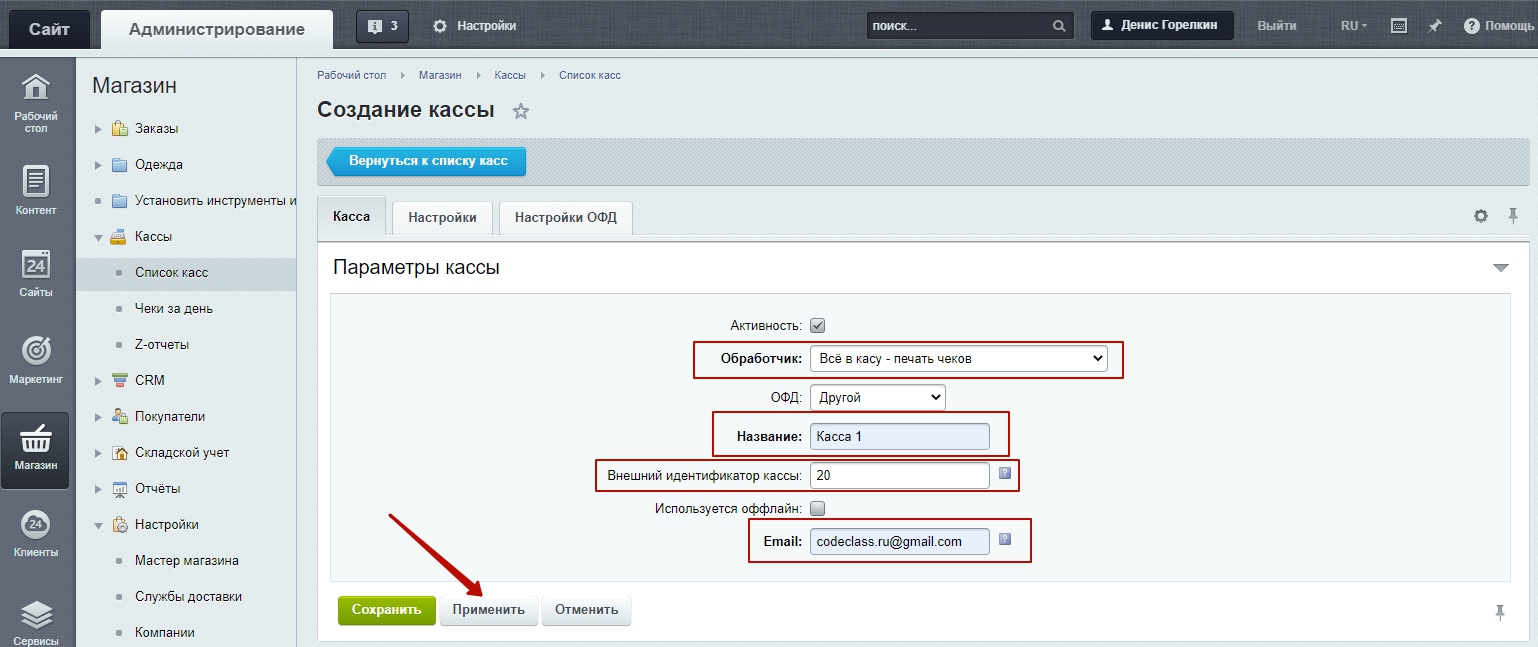Open the Сайты section icon

pos(35,273)
